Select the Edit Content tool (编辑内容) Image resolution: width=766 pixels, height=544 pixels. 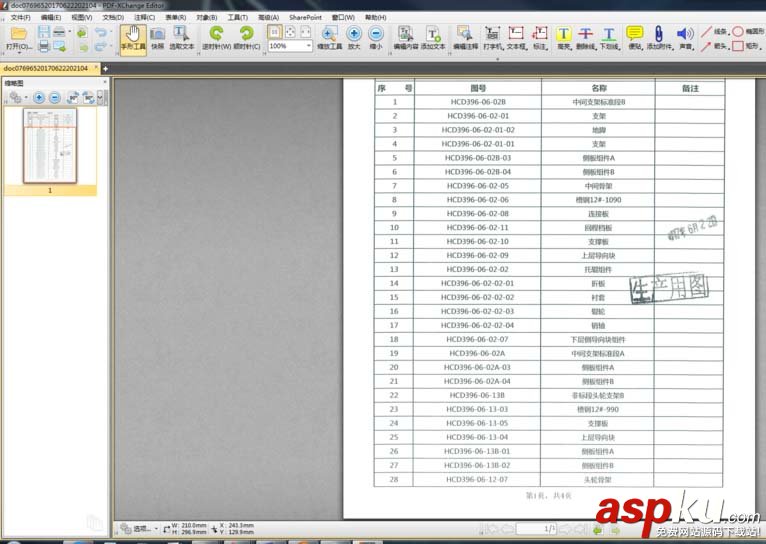point(405,39)
